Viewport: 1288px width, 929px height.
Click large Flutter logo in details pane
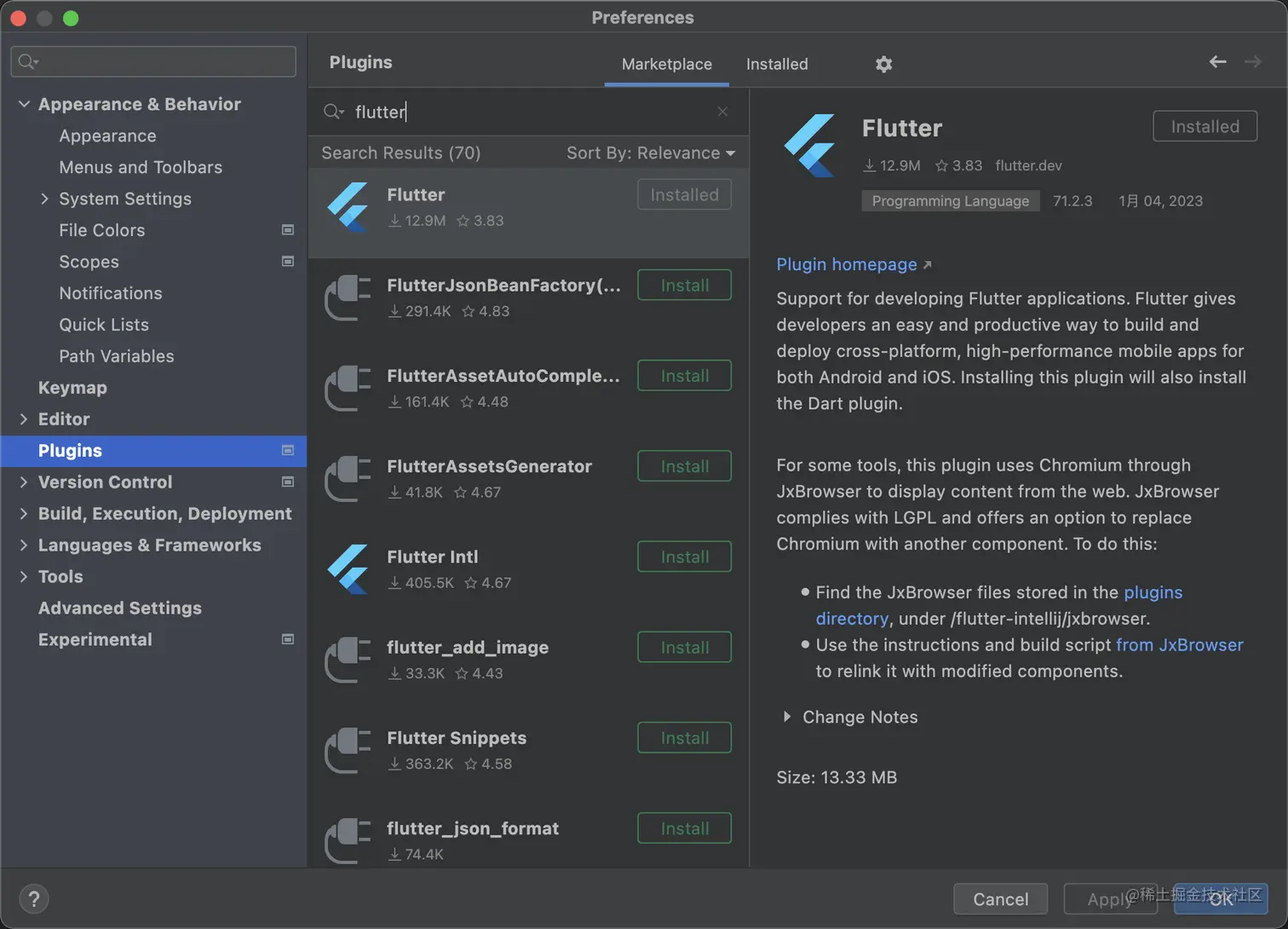coord(810,146)
